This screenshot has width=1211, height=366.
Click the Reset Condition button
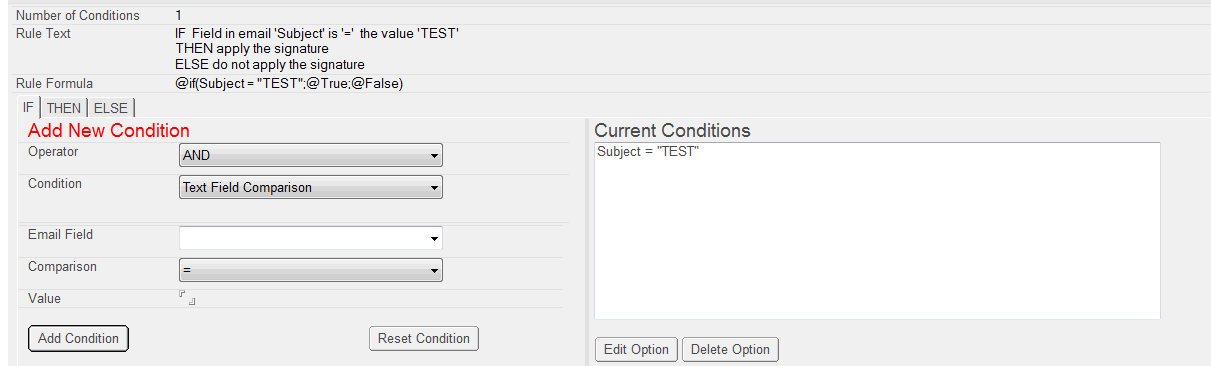pos(424,339)
